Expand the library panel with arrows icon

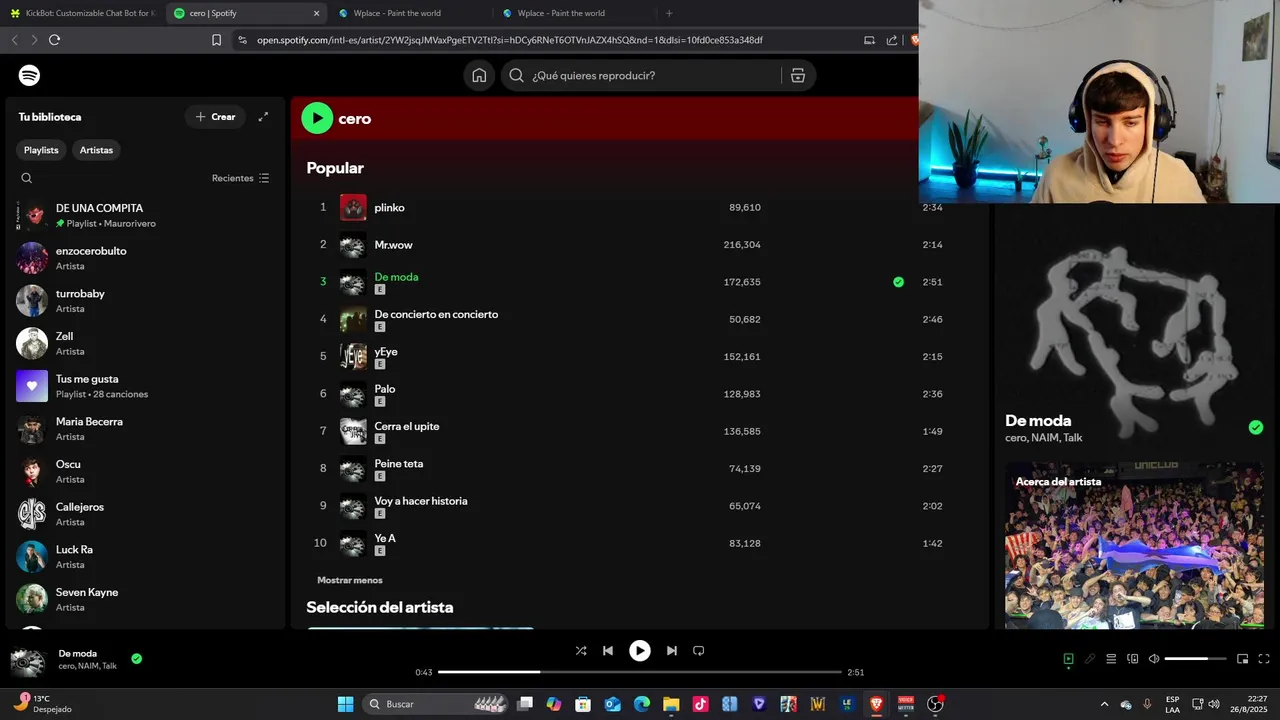[x=263, y=117]
